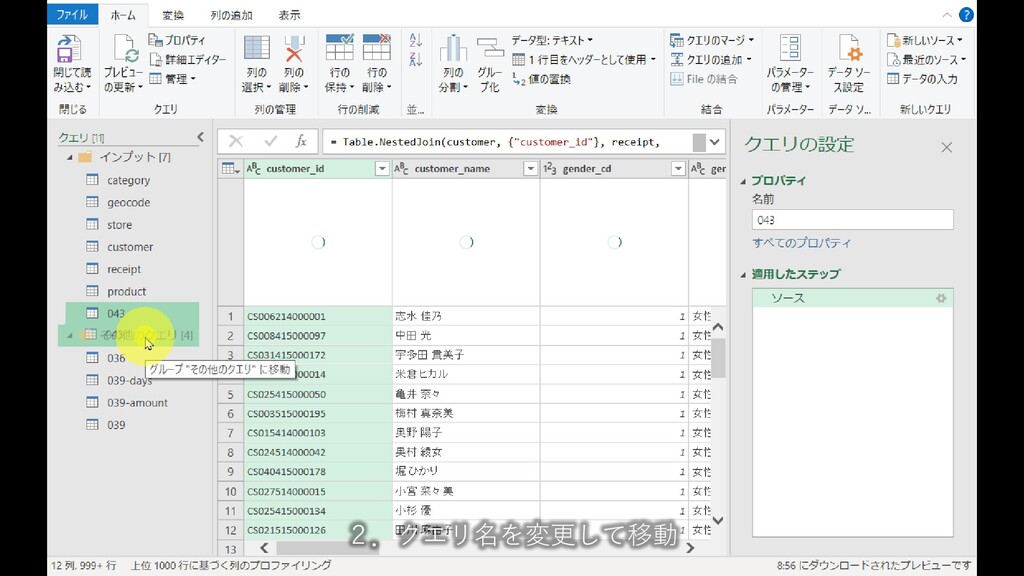The height and width of the screenshot is (576, 1024).
Task: Select the geocode query
Action: tap(128, 202)
